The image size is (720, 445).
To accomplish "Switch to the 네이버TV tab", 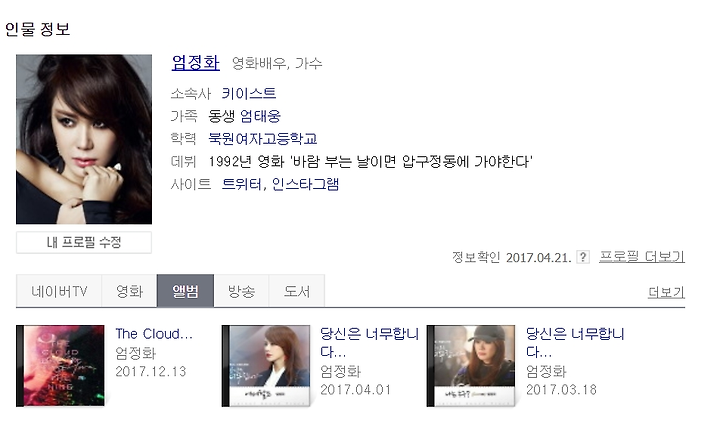I will [59, 291].
